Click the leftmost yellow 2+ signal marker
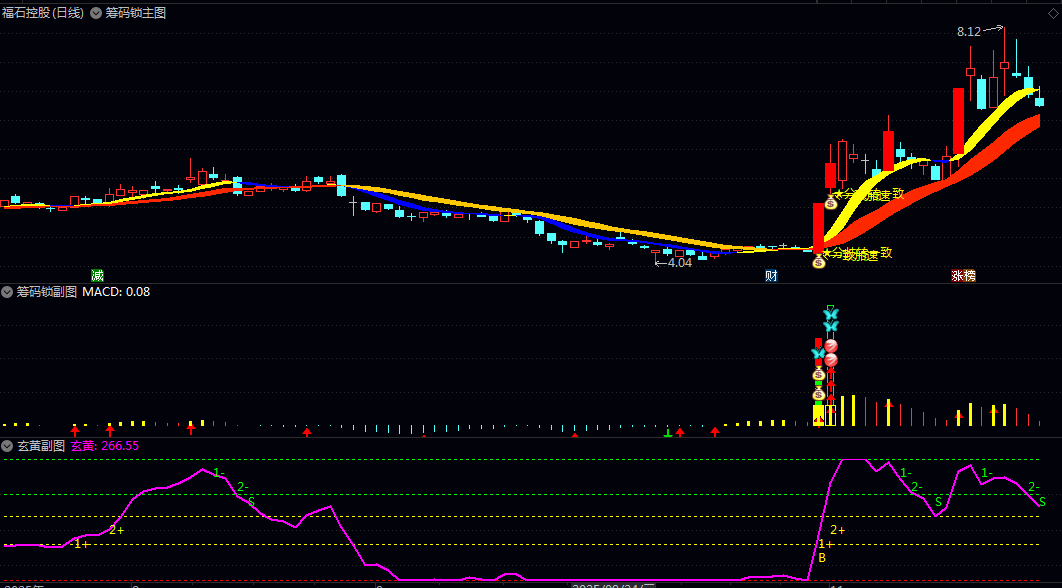 click(116, 530)
